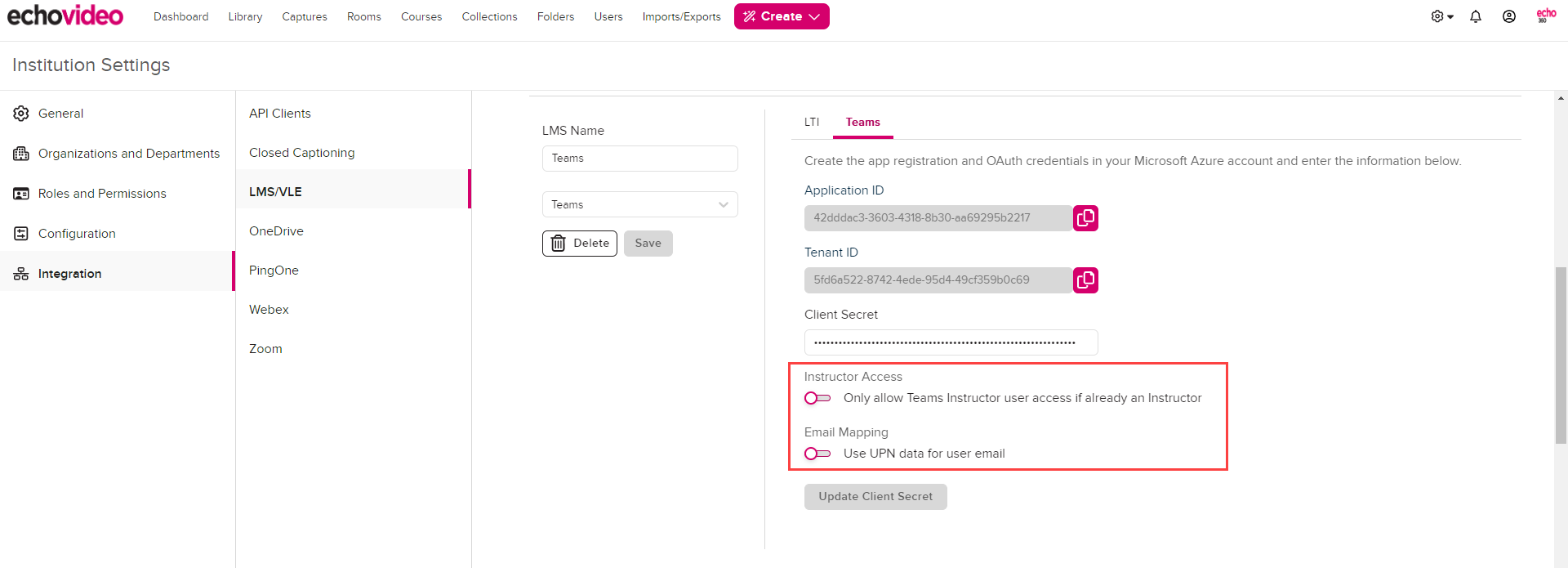
Task: Select the Teams tab
Action: [863, 122]
